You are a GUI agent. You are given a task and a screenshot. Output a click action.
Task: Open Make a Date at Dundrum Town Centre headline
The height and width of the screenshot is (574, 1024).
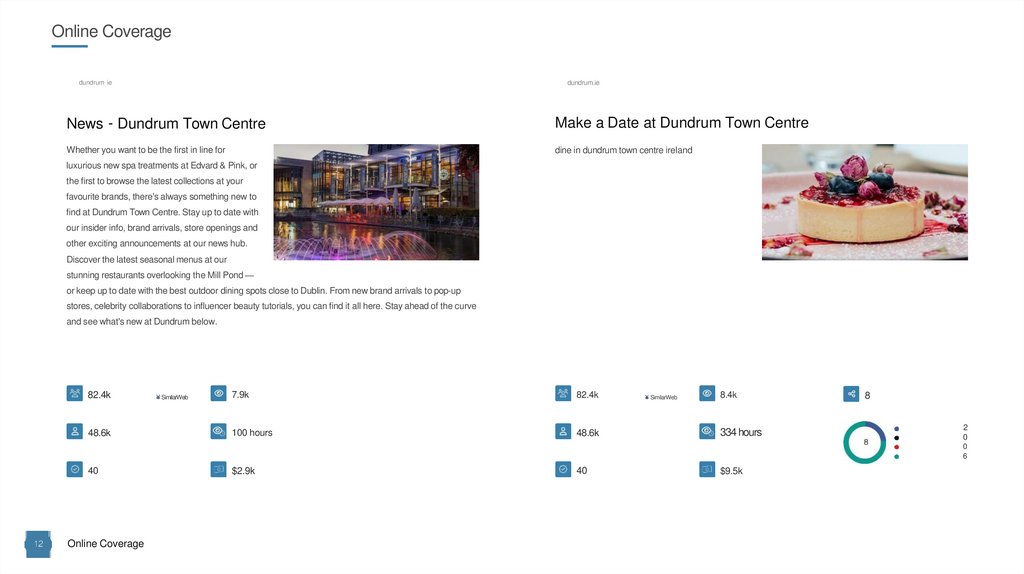coord(681,123)
